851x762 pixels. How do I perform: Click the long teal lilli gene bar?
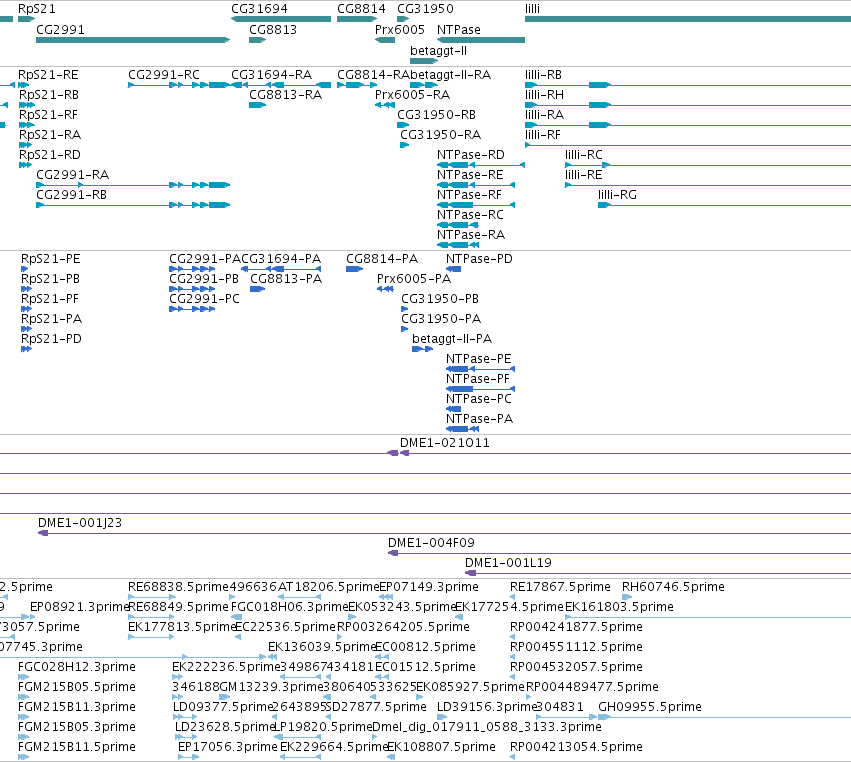688,19
